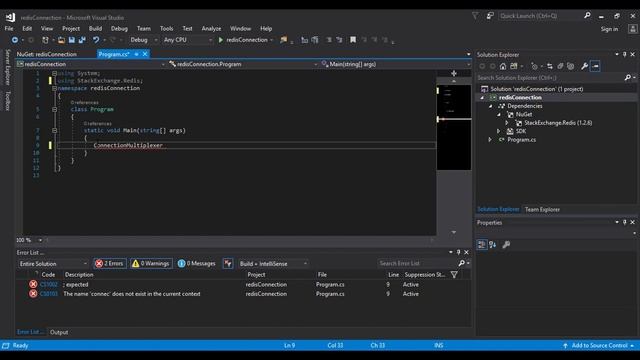The height and width of the screenshot is (360, 640).
Task: Switch to the NuGet: redisConnection tab
Action: pyautogui.click(x=47, y=54)
